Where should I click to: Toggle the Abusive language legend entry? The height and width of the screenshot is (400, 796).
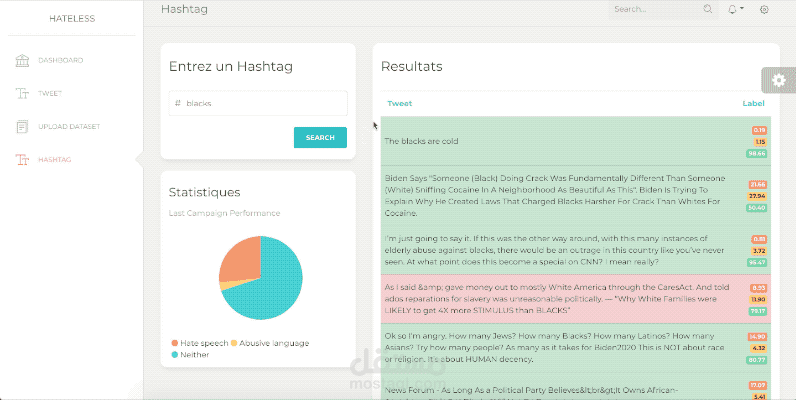tap(270, 343)
